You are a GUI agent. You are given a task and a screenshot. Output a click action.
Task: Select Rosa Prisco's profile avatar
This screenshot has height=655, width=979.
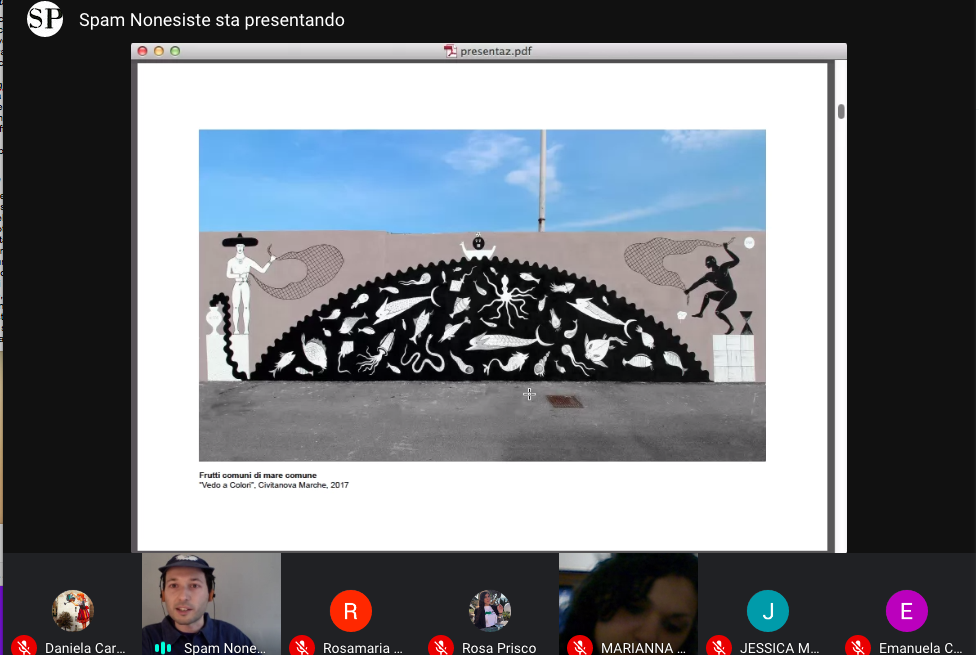[x=490, y=611]
